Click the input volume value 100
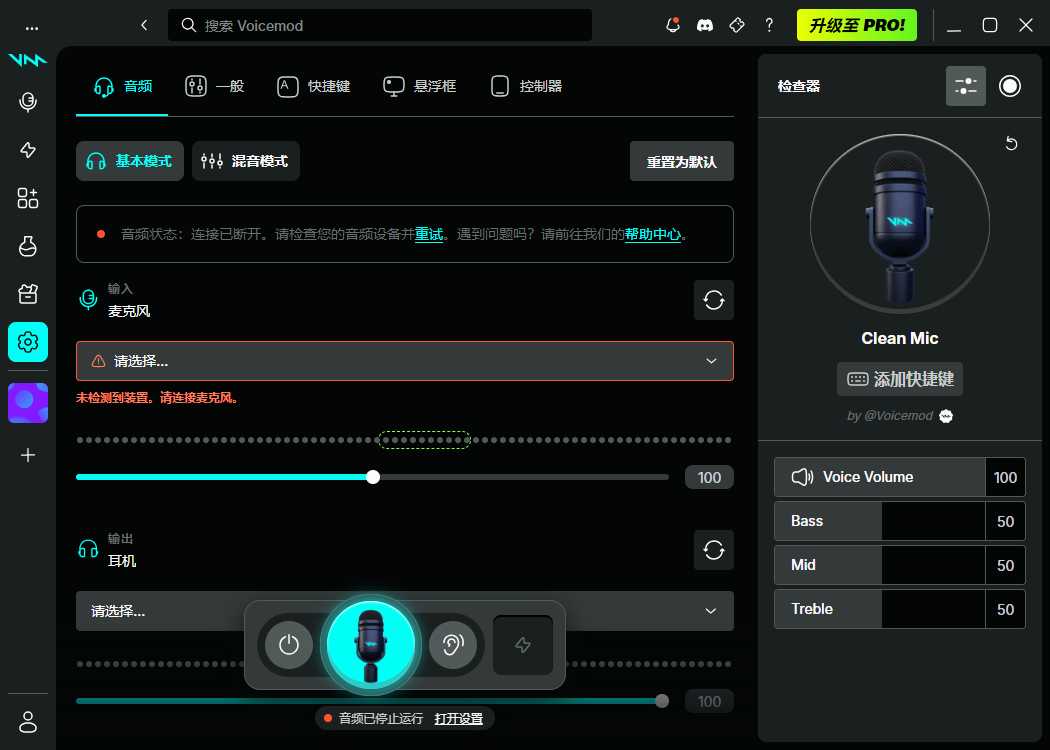Image resolution: width=1050 pixels, height=750 pixels. tap(709, 477)
